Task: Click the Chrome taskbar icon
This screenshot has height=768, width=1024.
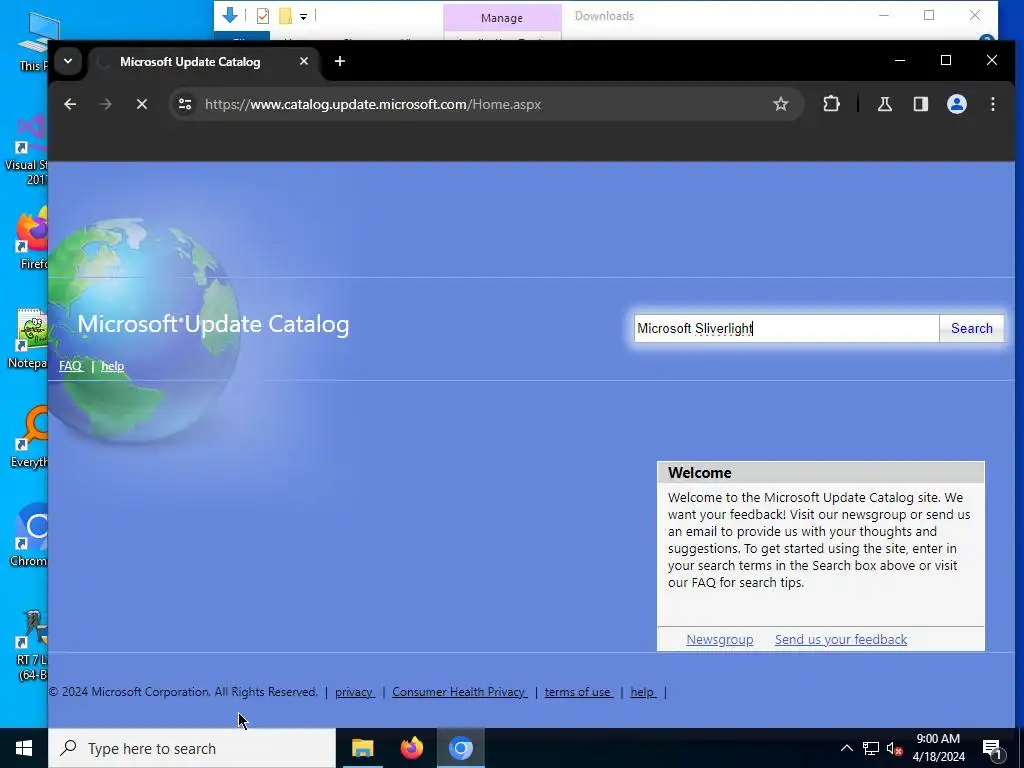Action: point(460,748)
